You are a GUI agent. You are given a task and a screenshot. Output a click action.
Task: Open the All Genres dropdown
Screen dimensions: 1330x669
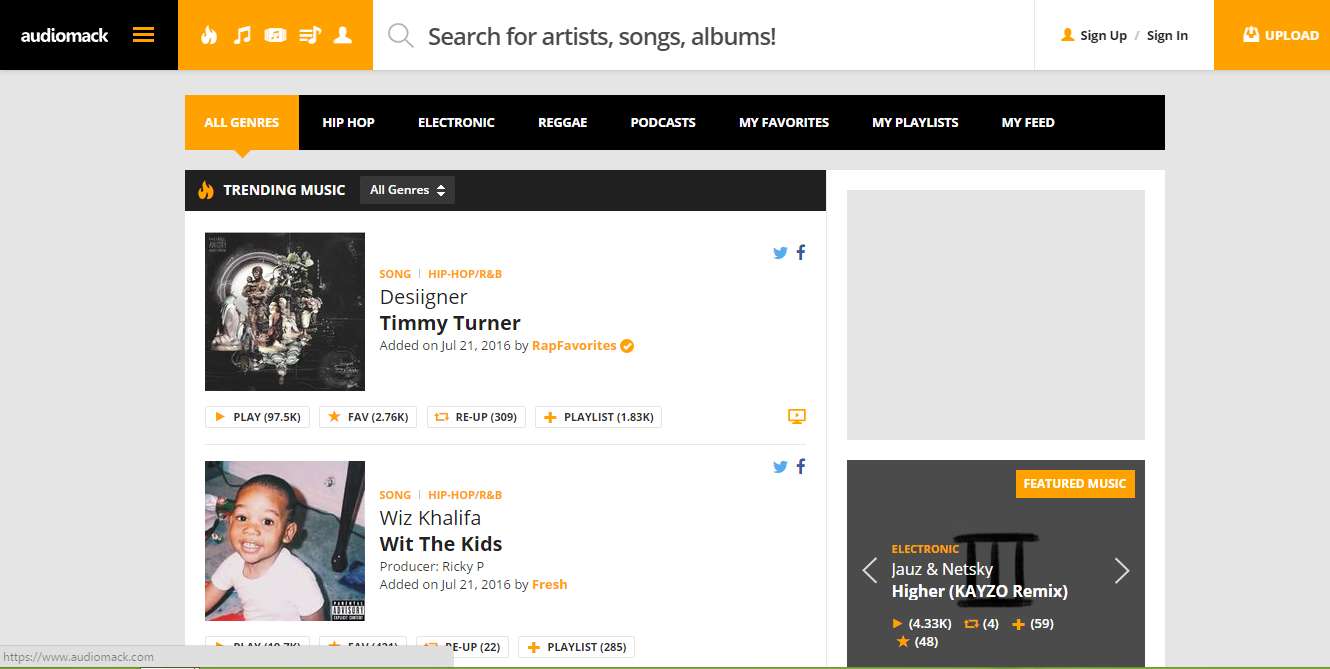(x=407, y=190)
